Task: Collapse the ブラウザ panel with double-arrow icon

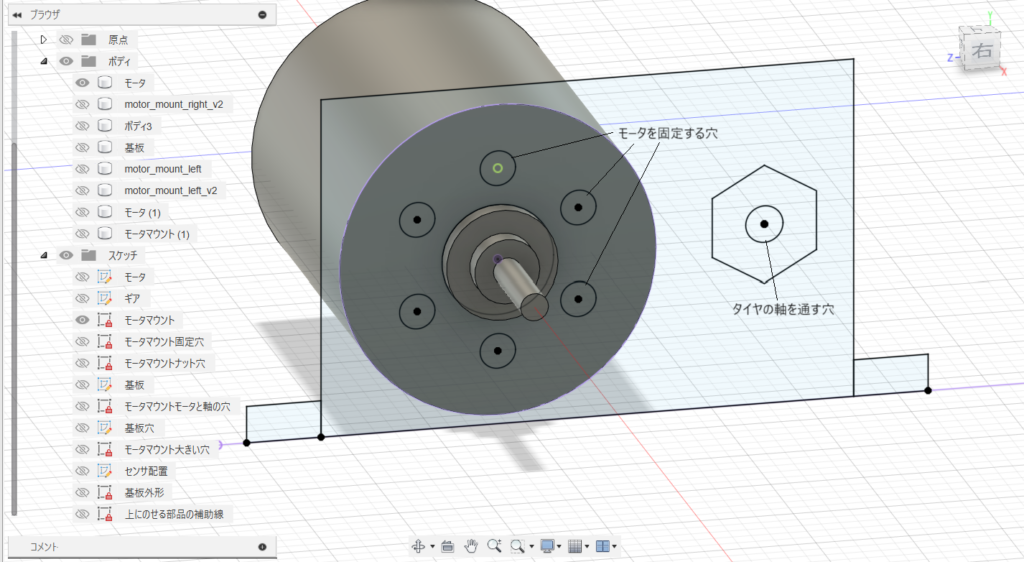Action: 17,14
